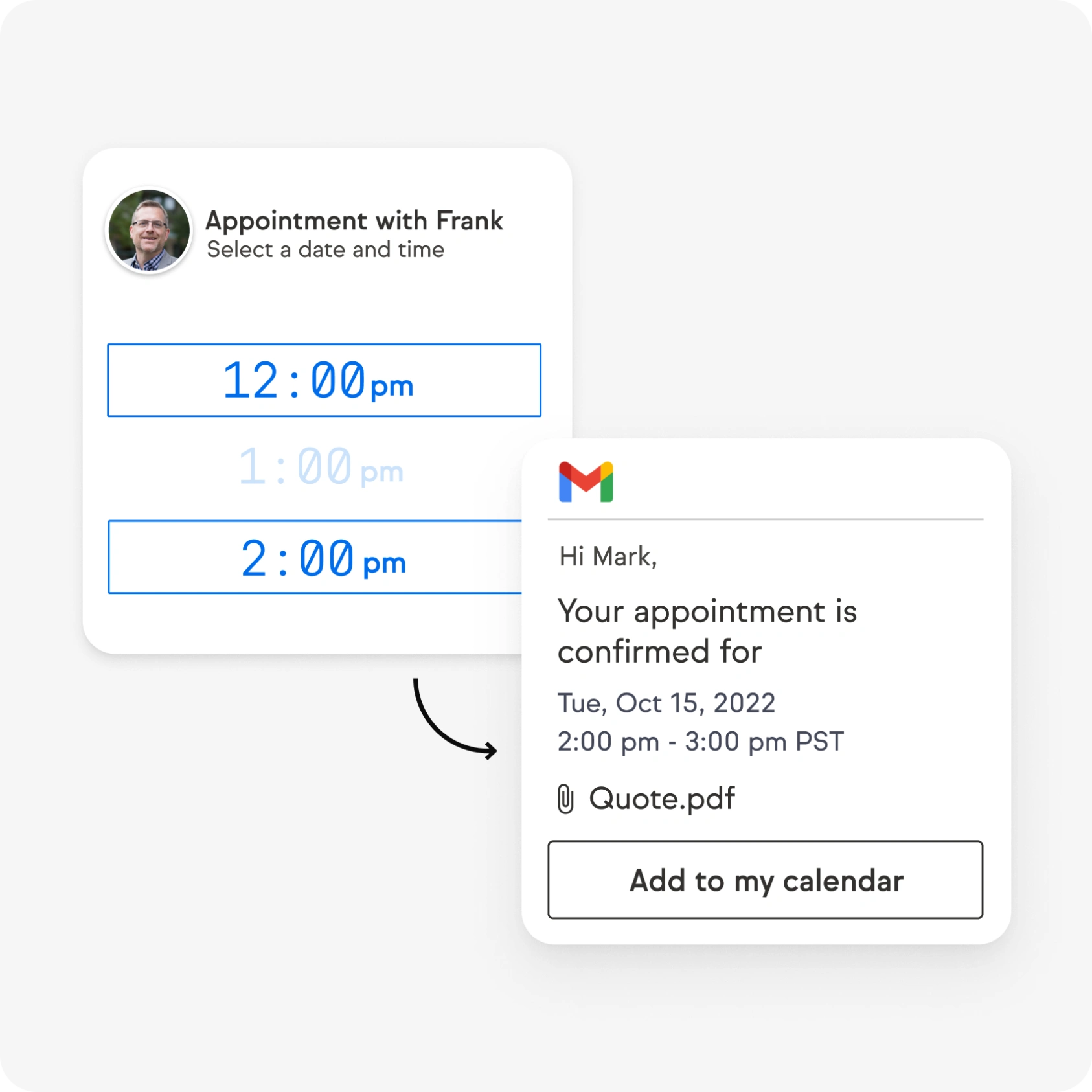Click the greyed-out 1:00 pm slot
This screenshot has width=1092, height=1092.
click(321, 467)
